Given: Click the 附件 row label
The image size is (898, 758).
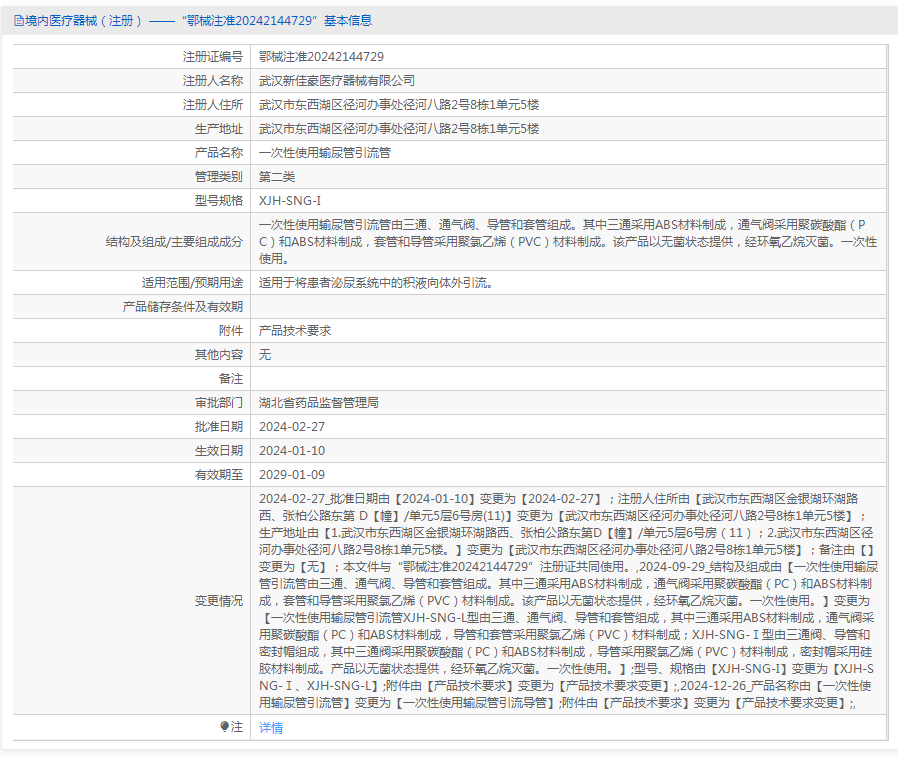Looking at the screenshot, I should click(x=231, y=331).
